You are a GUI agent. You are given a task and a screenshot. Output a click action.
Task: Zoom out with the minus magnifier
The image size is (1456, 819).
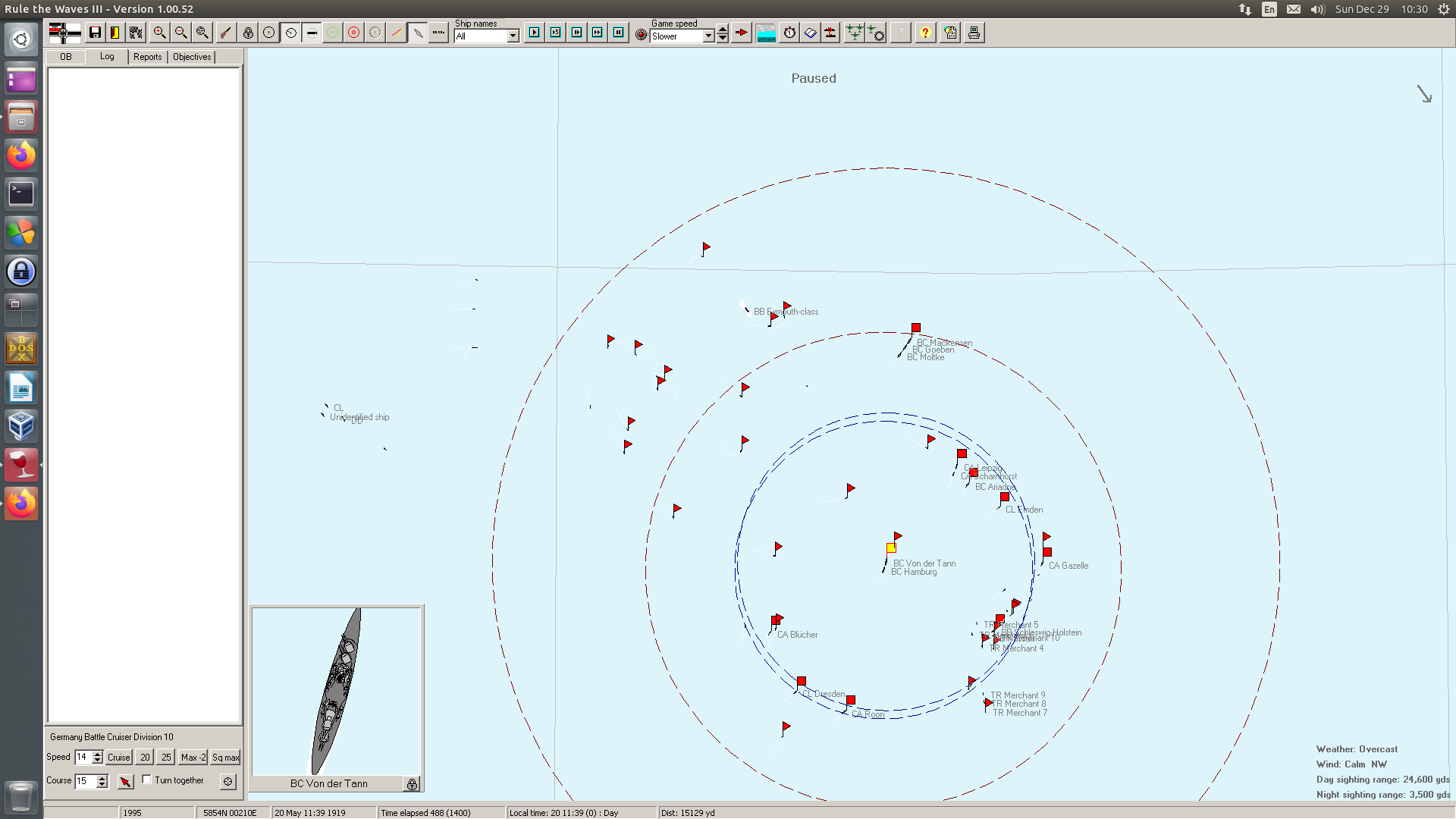180,33
